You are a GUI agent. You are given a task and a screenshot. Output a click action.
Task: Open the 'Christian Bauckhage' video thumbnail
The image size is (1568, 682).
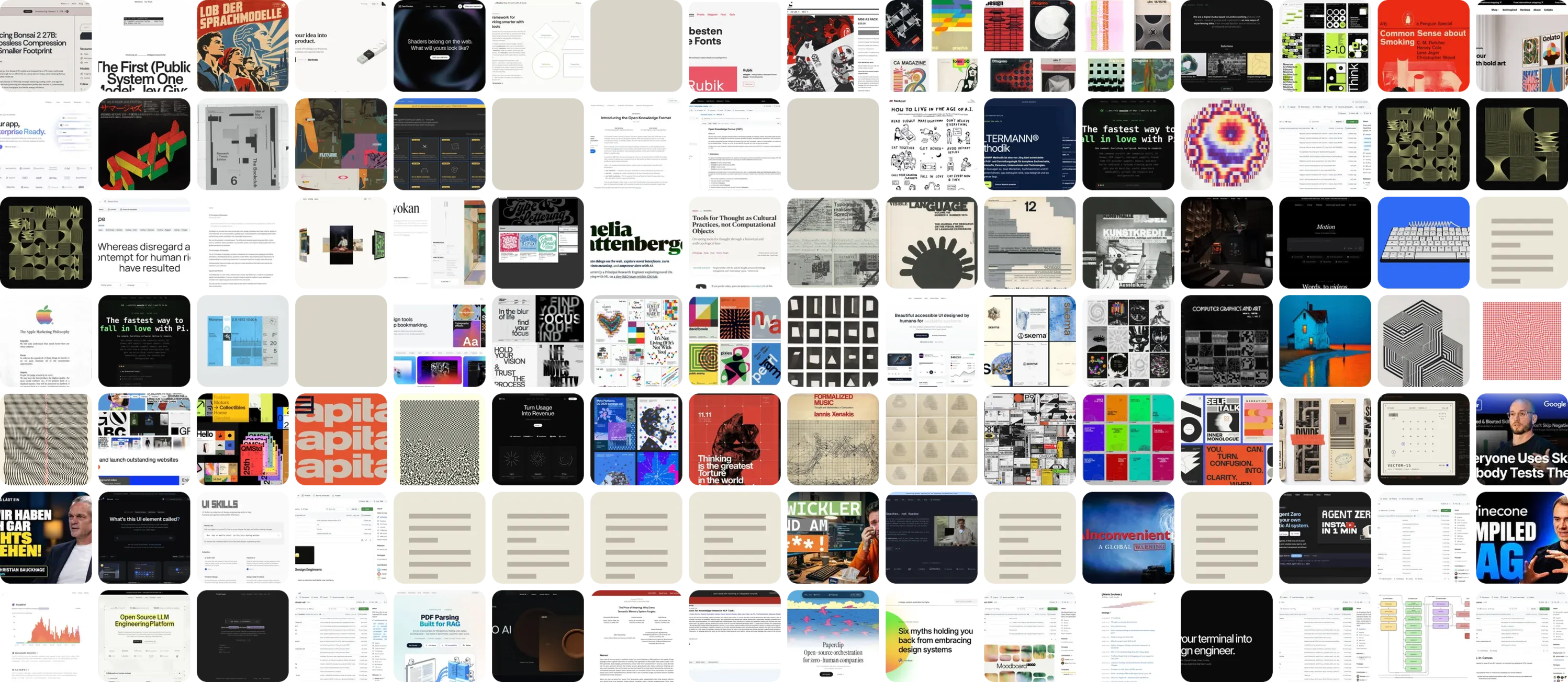46,538
